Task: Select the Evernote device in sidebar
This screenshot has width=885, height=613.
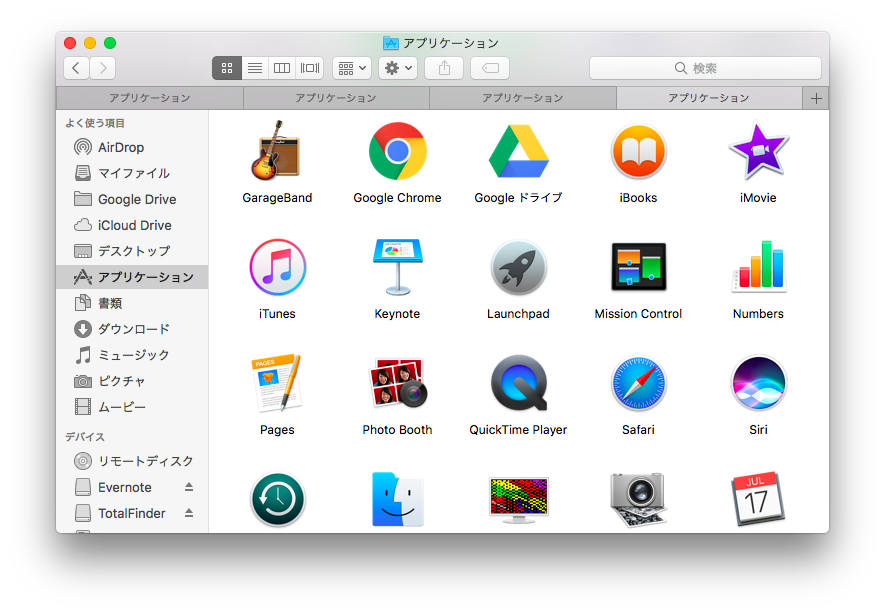Action: click(x=133, y=487)
